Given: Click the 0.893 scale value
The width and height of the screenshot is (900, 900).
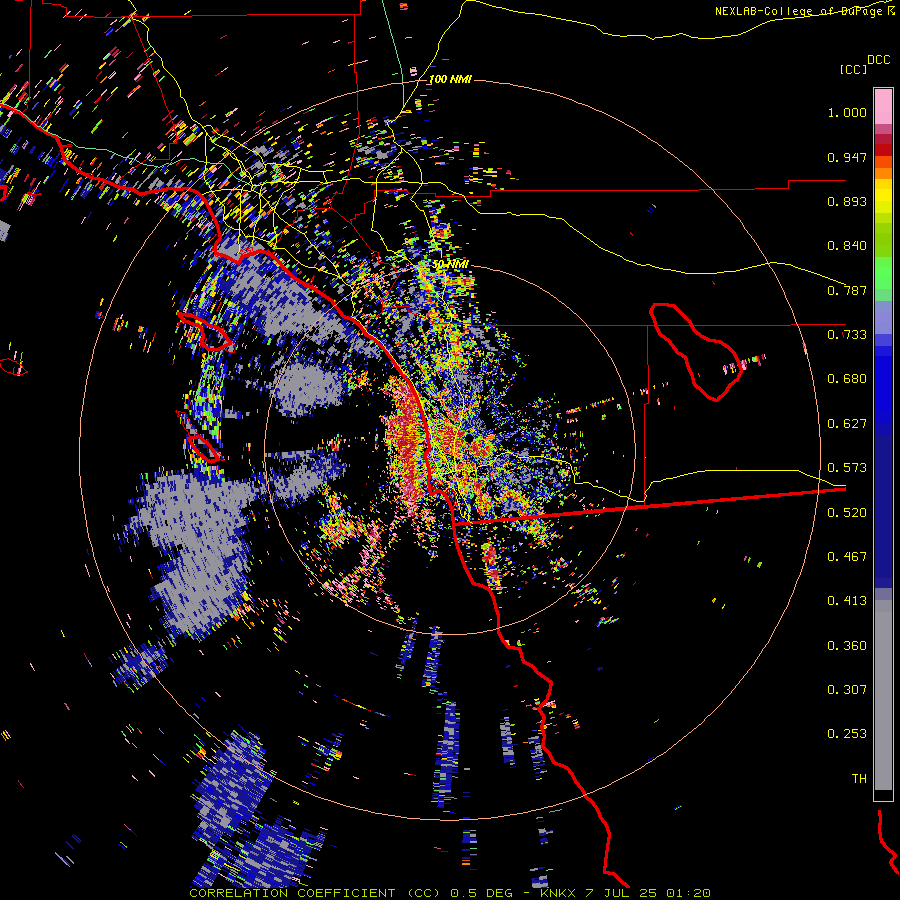Looking at the screenshot, I should 847,201.
